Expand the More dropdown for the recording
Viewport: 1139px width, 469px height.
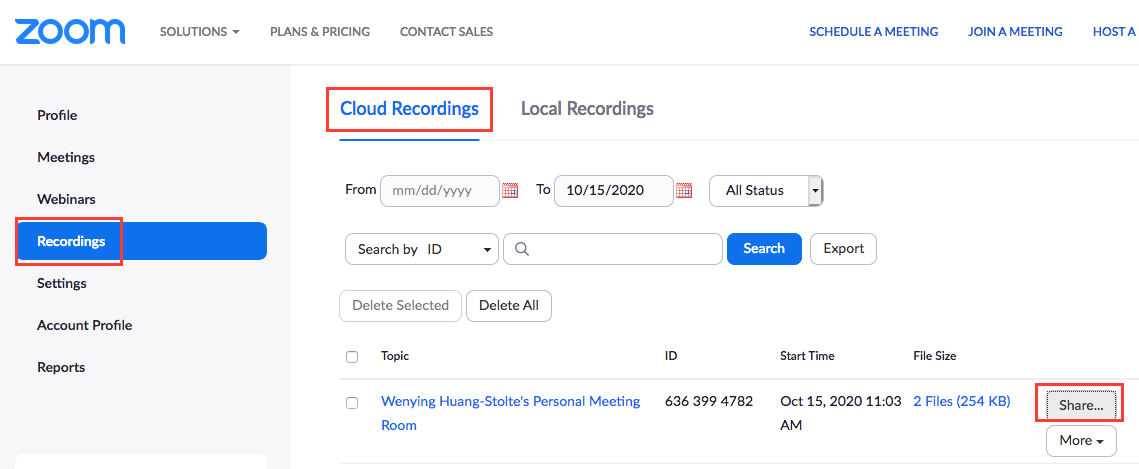coord(1081,441)
